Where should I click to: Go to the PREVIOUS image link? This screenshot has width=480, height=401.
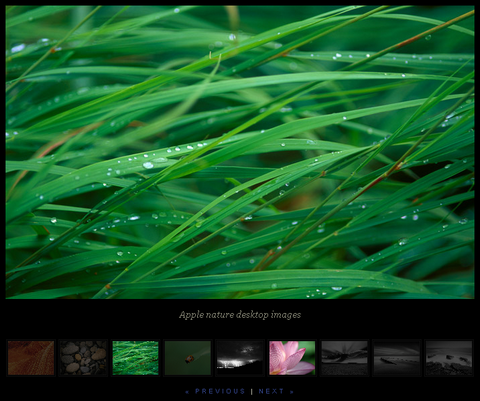click(220, 391)
